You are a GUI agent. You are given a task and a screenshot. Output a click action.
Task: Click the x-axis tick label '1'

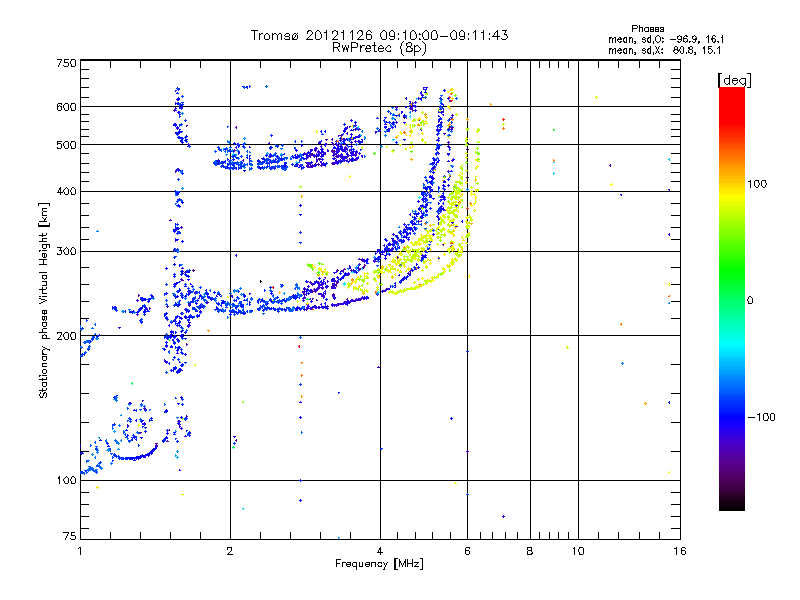coord(80,551)
